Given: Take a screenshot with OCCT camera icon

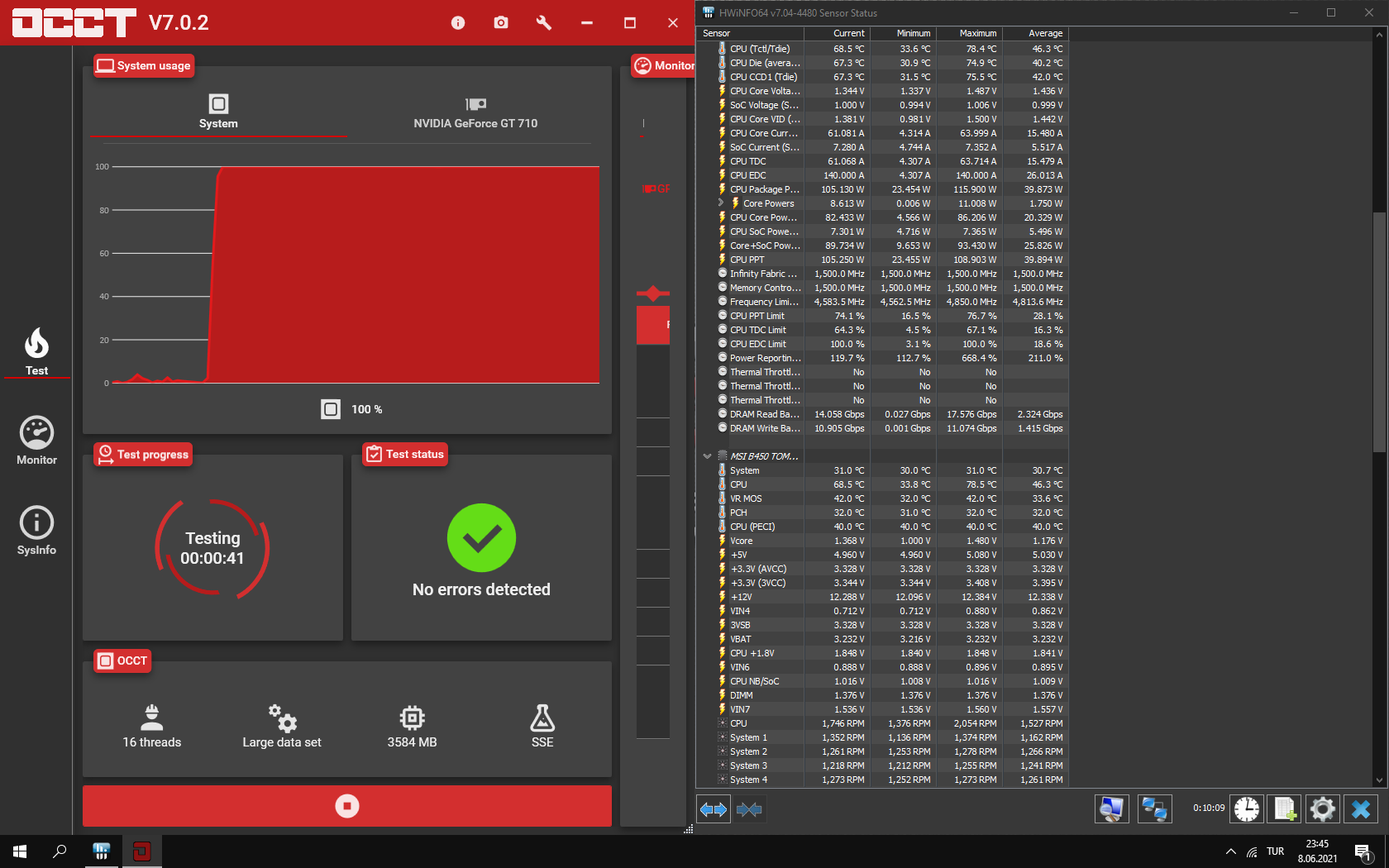Looking at the screenshot, I should 501,23.
